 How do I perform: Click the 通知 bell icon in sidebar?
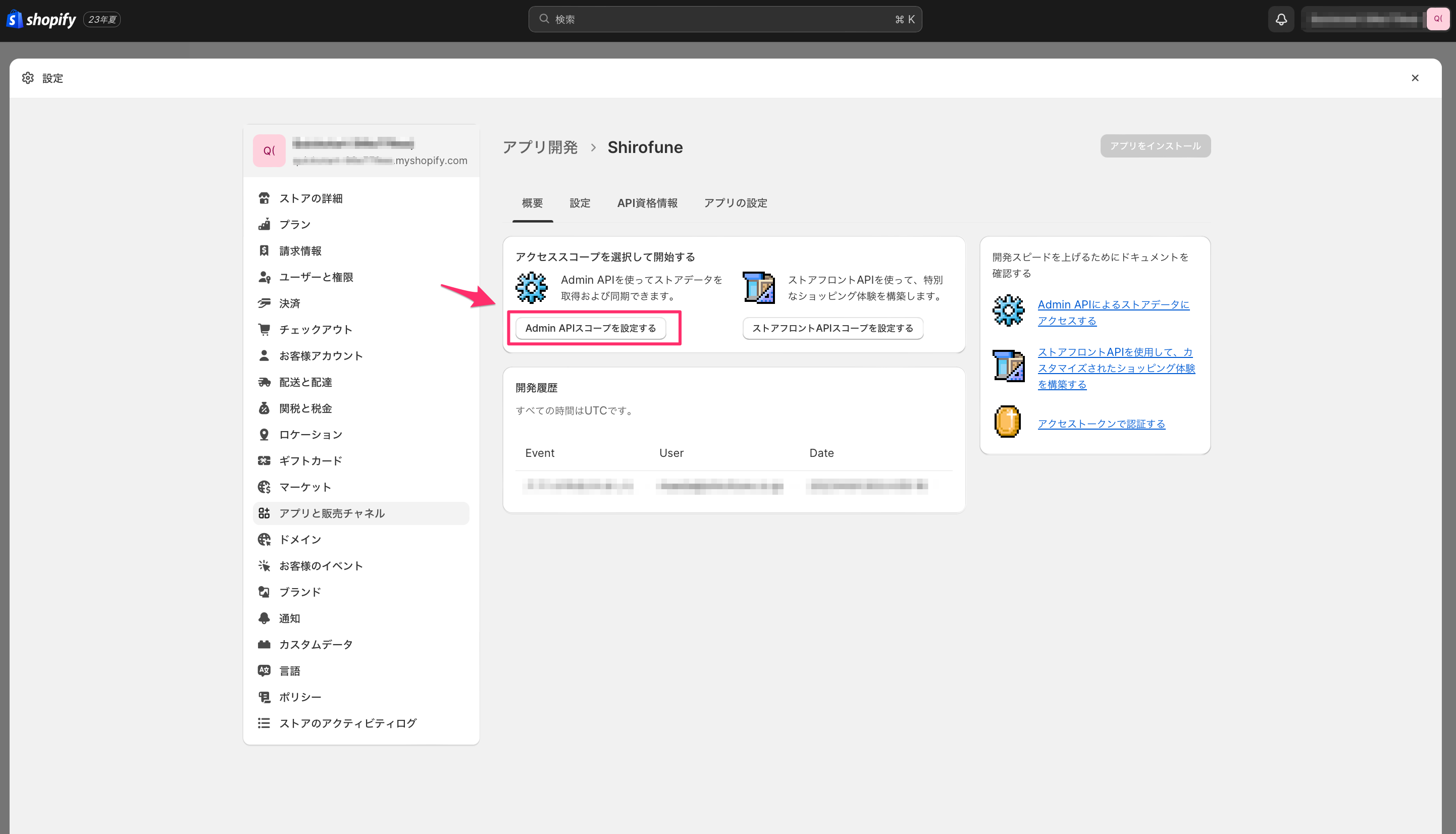click(264, 618)
